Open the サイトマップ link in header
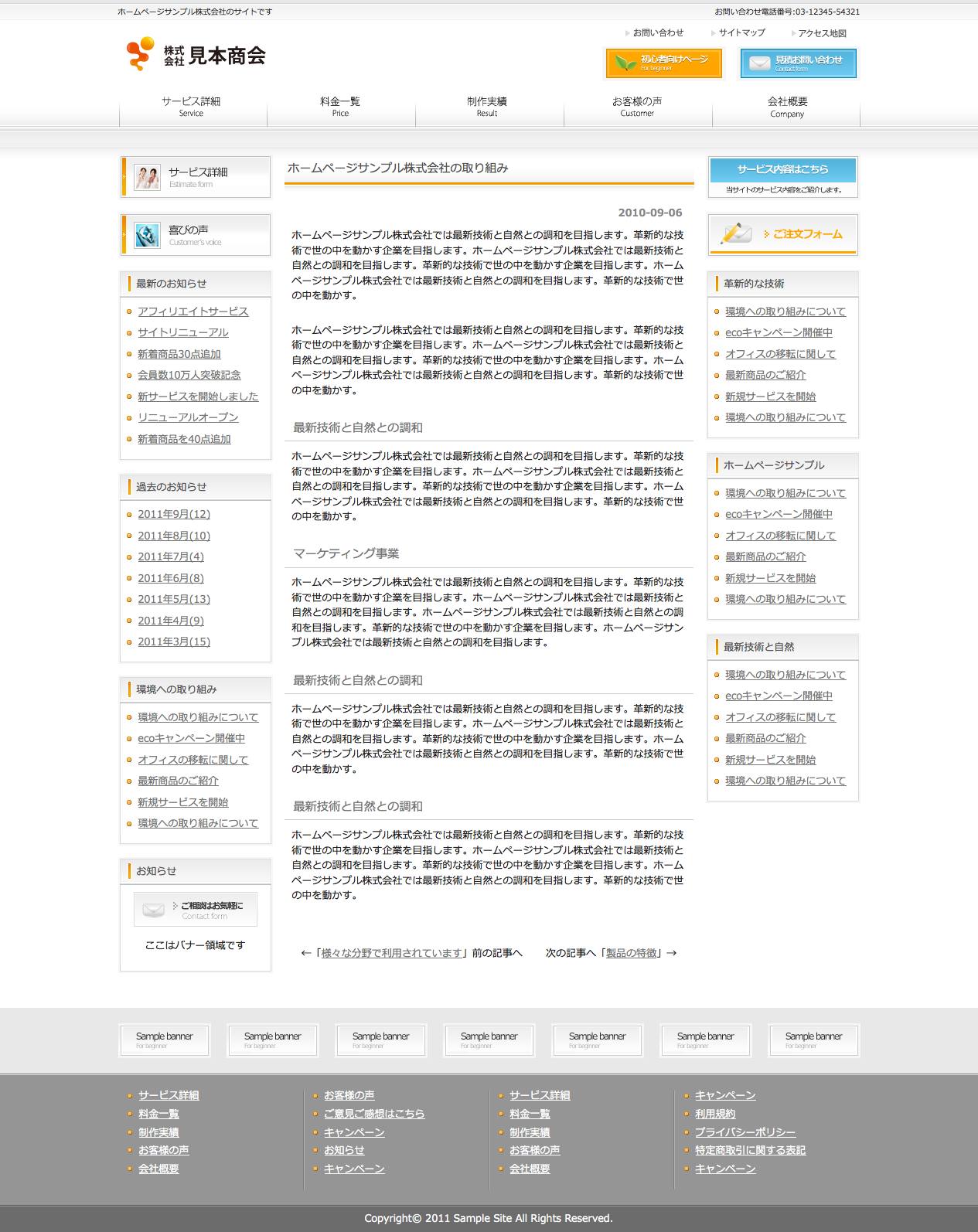 (741, 32)
